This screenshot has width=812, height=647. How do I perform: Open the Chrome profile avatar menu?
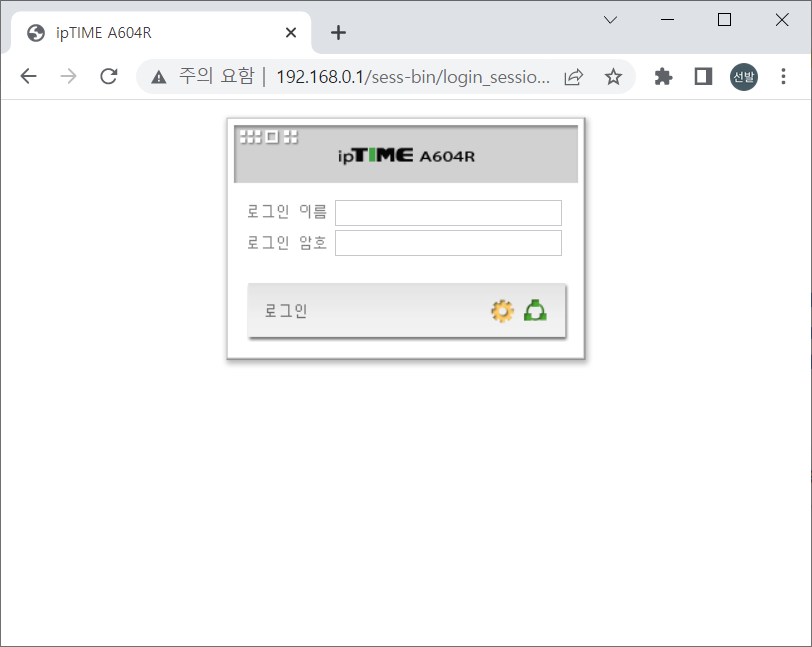(744, 77)
